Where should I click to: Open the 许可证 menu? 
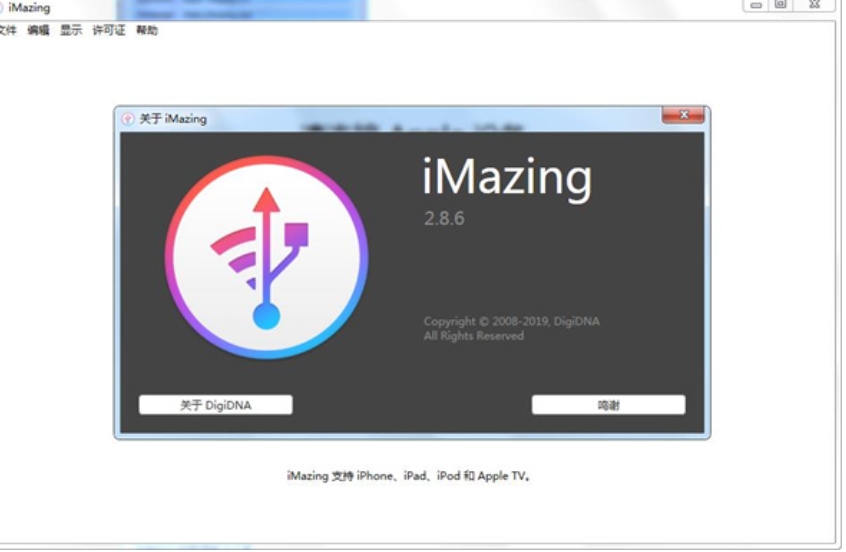click(109, 30)
